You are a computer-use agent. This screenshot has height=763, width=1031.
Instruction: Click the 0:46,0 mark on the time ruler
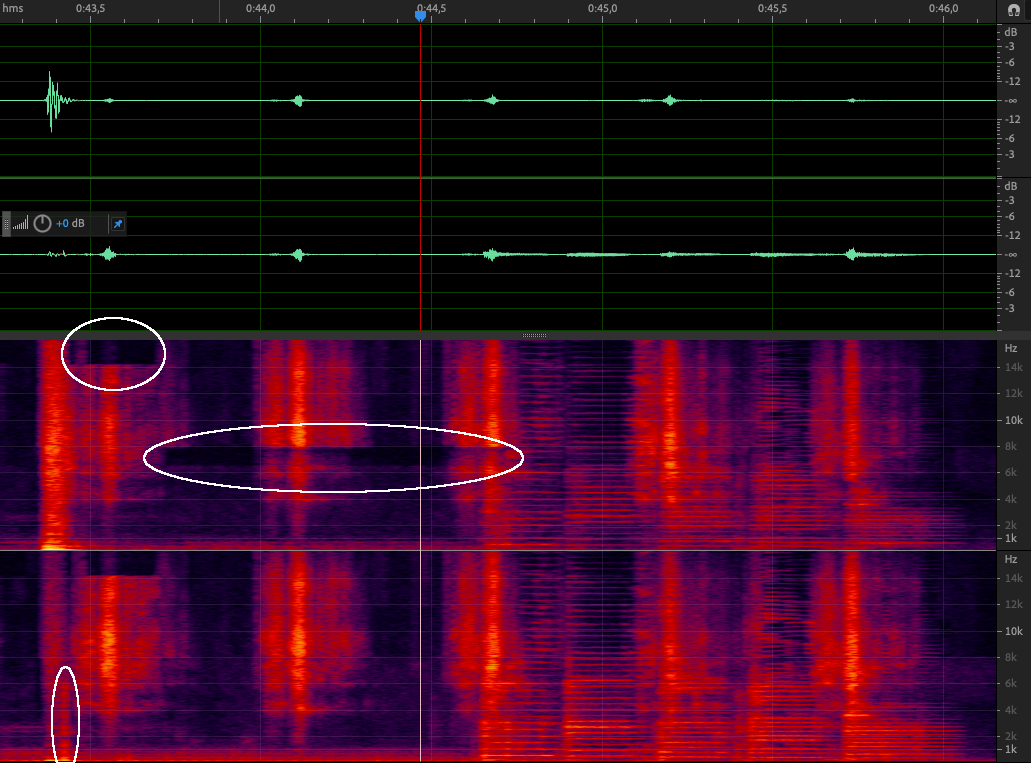click(x=944, y=8)
